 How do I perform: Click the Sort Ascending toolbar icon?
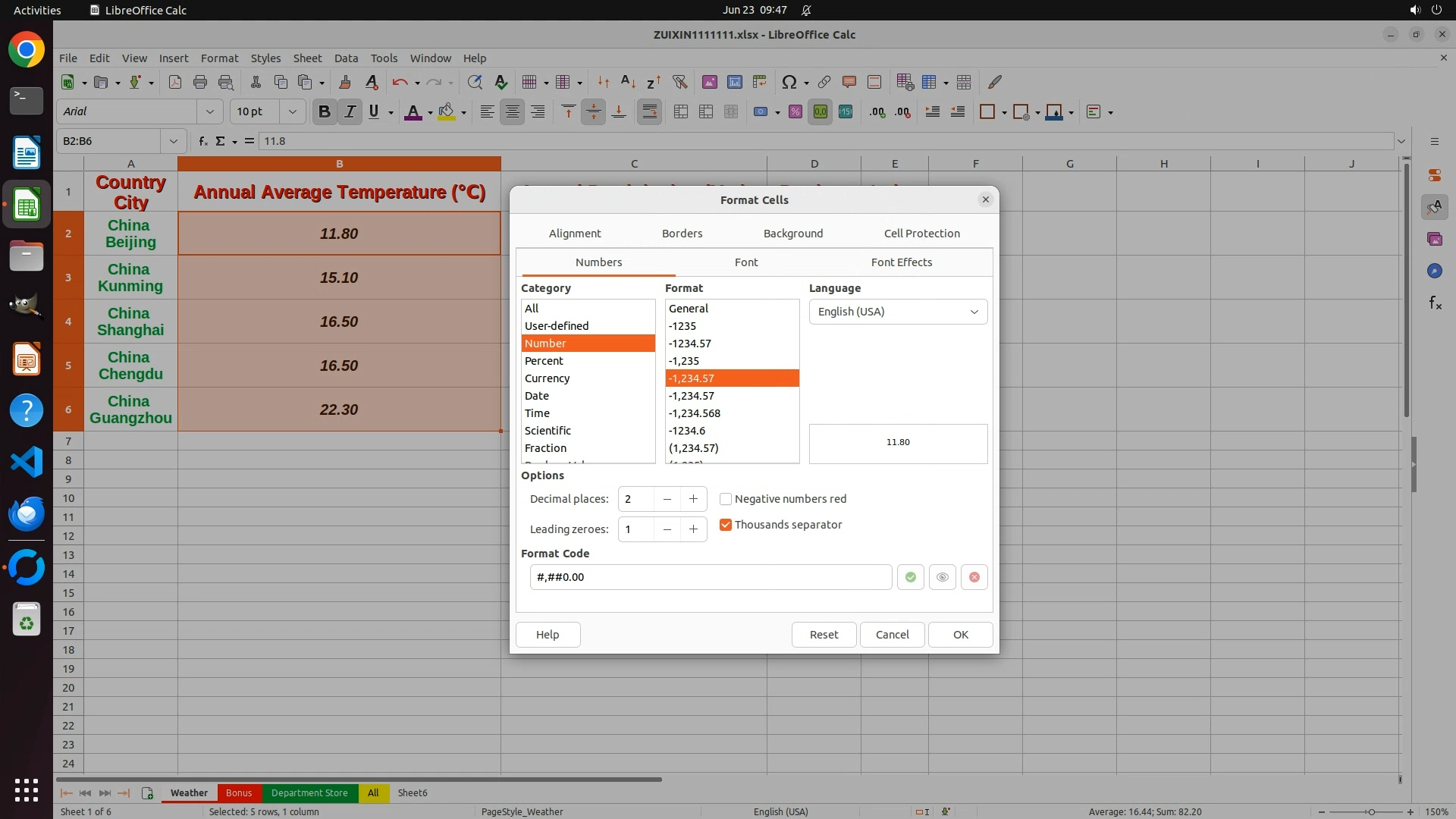click(x=628, y=82)
